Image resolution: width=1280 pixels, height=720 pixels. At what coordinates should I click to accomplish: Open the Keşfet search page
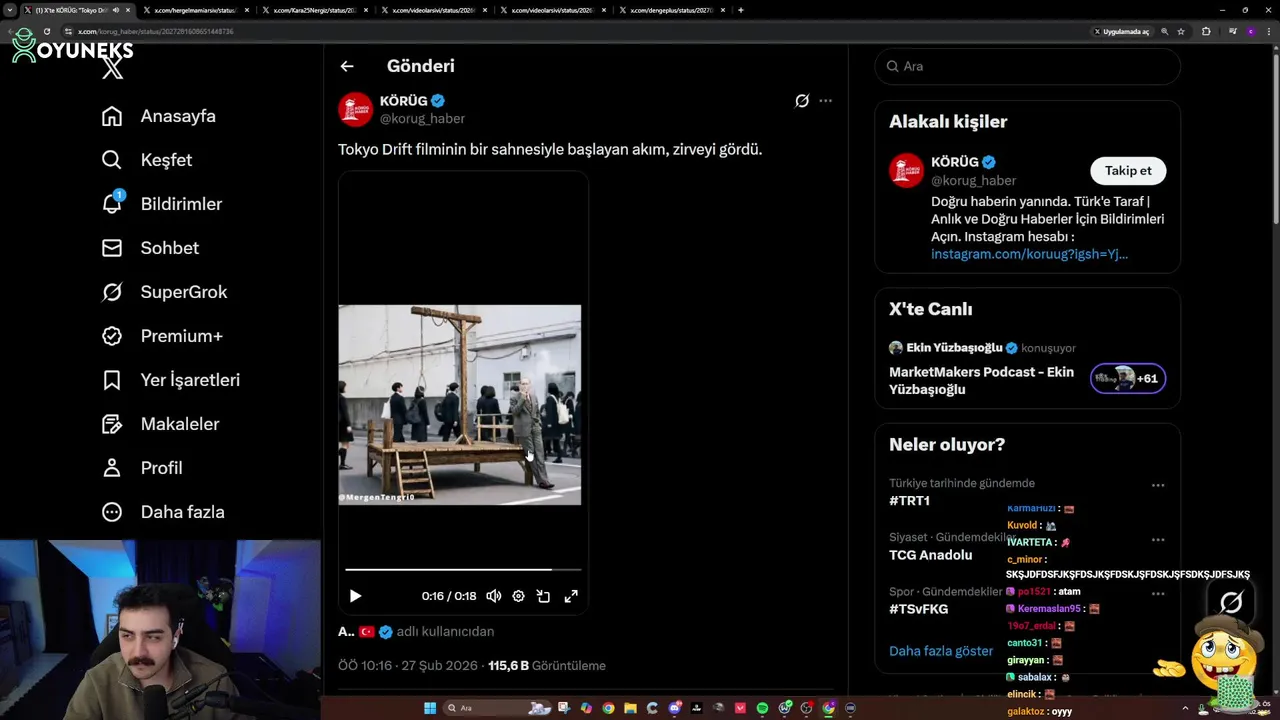point(146,160)
